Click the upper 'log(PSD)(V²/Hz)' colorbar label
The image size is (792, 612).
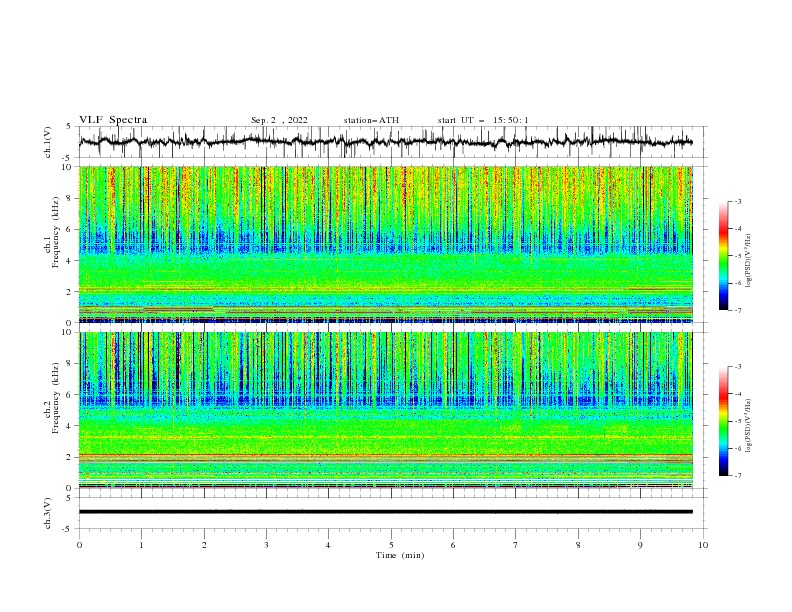[x=749, y=261]
